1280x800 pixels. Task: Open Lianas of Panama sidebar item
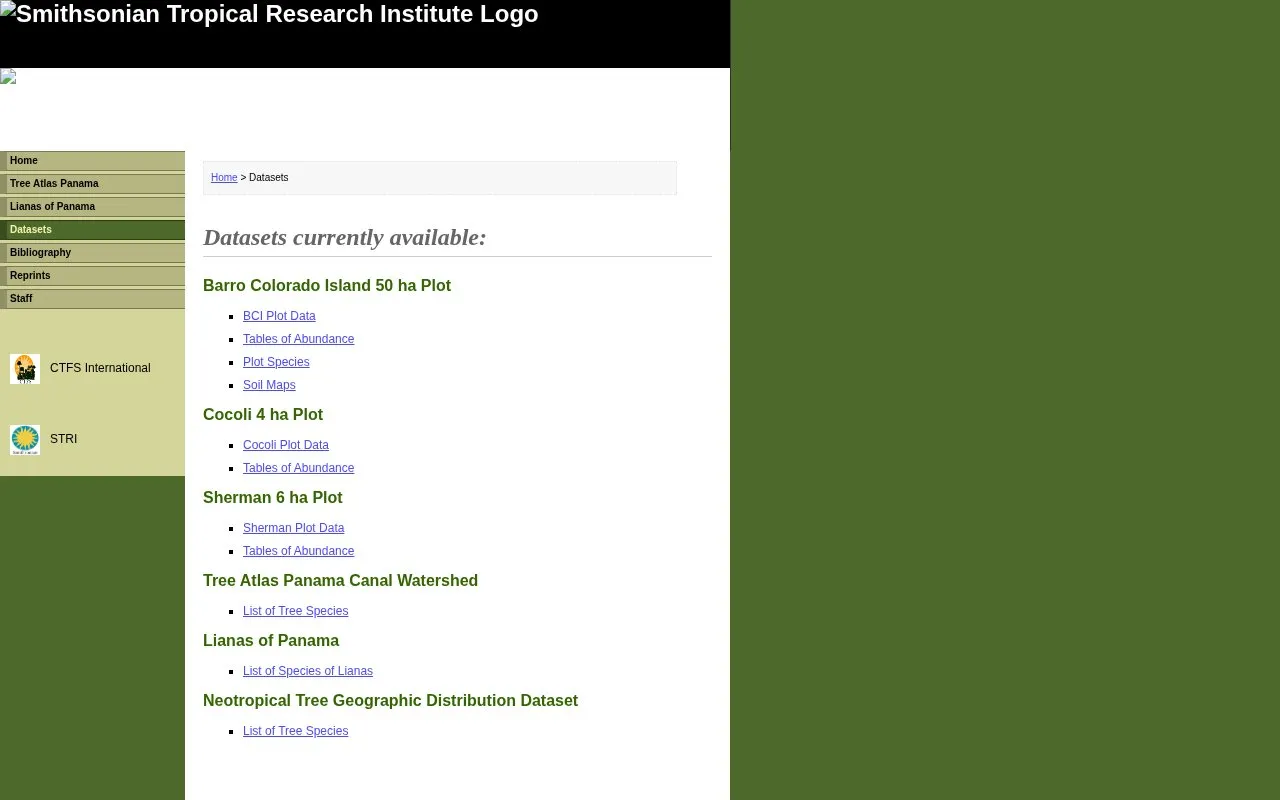tap(93, 207)
